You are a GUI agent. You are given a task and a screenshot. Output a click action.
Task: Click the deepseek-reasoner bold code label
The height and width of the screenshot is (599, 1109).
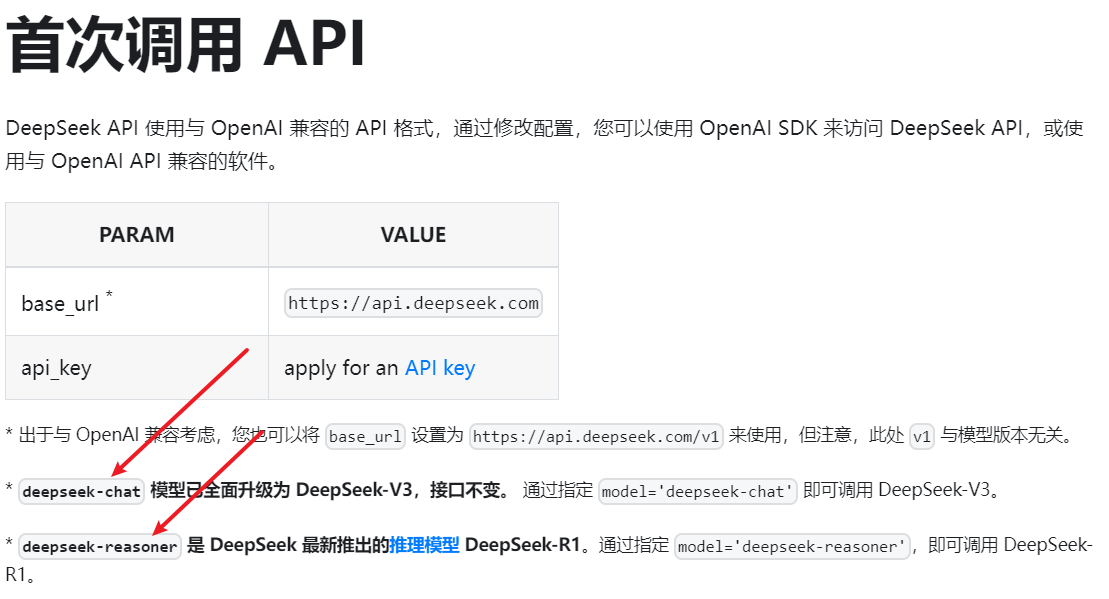[100, 547]
